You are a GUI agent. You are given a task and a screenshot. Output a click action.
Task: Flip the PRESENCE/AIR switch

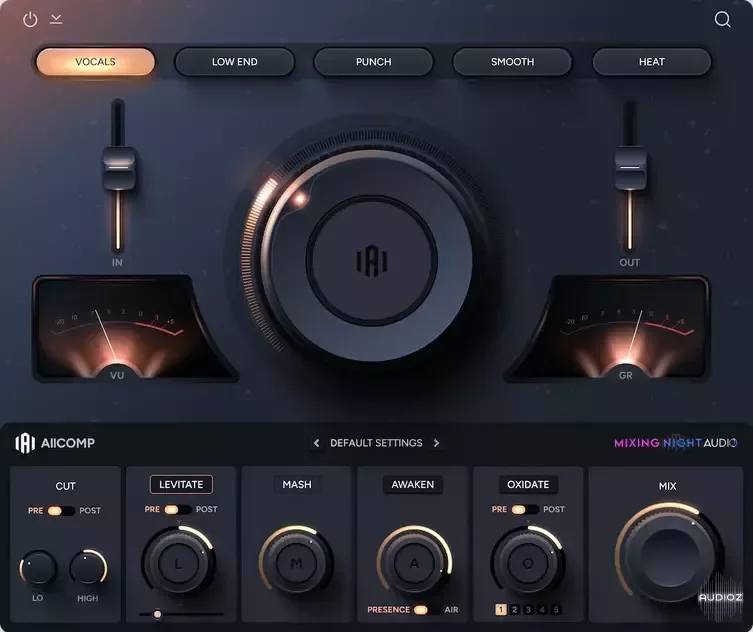pos(427,609)
